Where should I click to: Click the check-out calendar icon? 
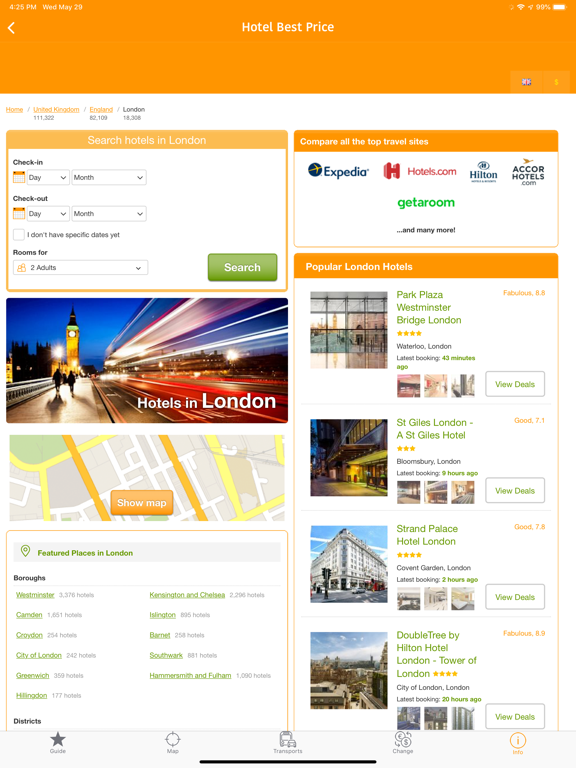pyautogui.click(x=19, y=214)
